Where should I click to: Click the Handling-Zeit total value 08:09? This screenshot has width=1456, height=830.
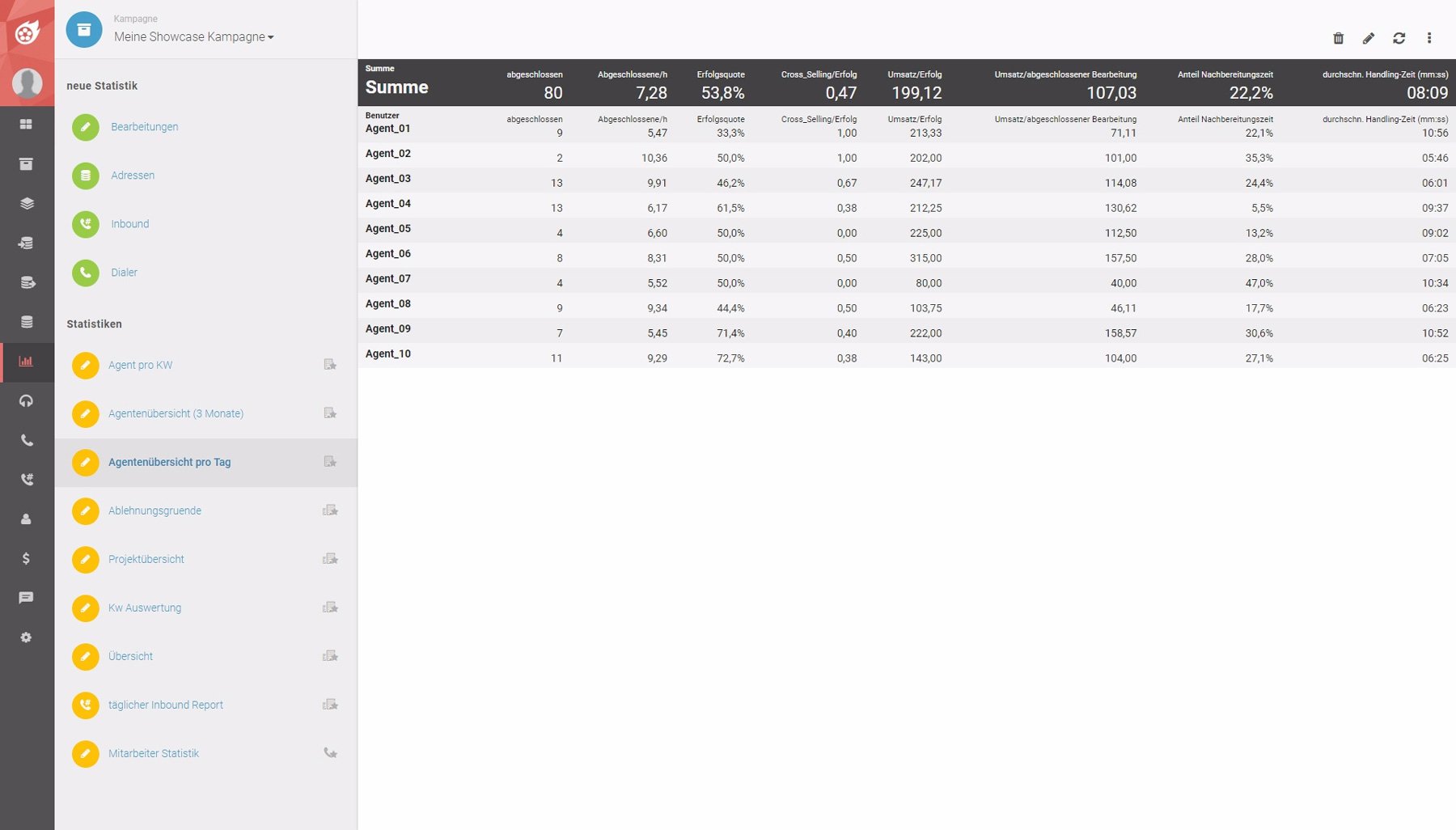click(1428, 93)
